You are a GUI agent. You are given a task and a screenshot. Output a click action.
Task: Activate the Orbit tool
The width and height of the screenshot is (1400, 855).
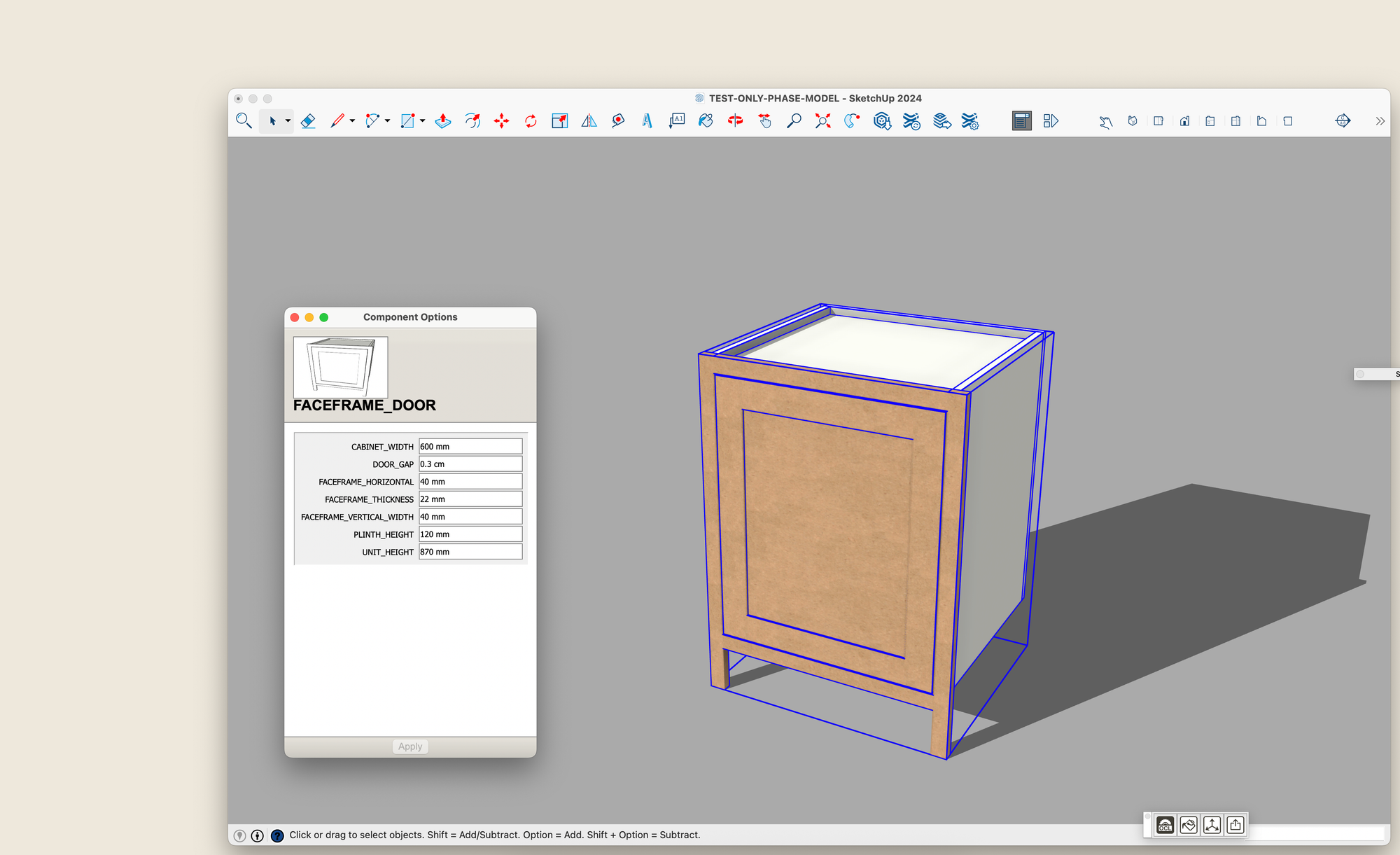coord(735,121)
